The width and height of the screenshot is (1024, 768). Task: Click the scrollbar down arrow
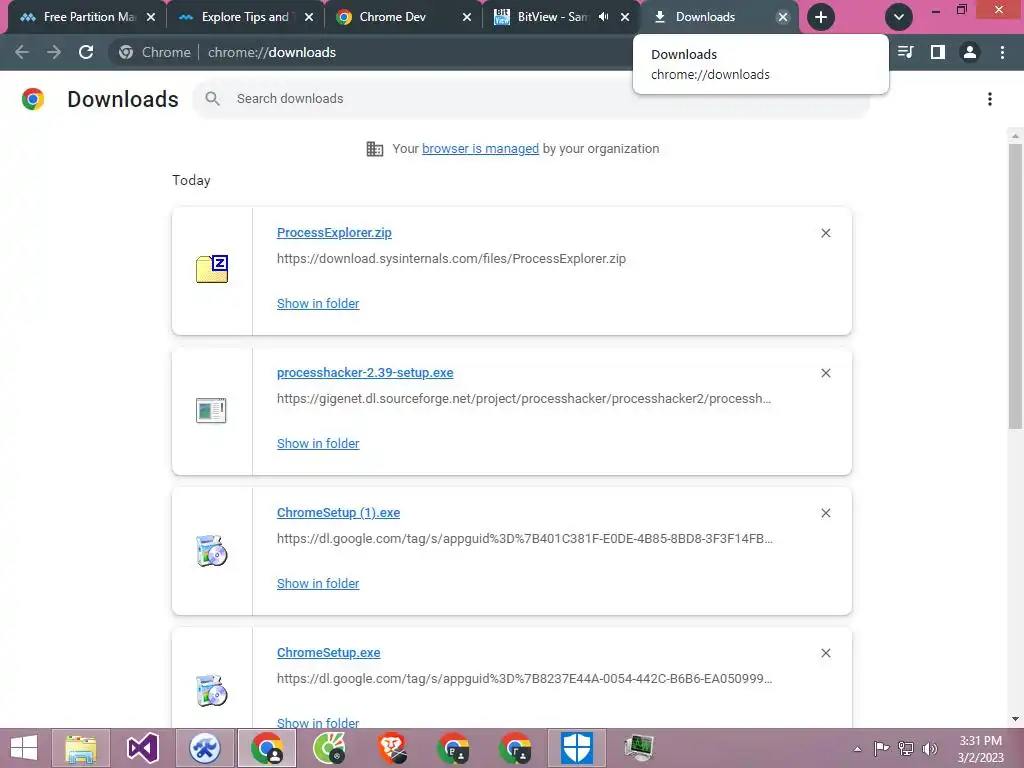pyautogui.click(x=1015, y=719)
